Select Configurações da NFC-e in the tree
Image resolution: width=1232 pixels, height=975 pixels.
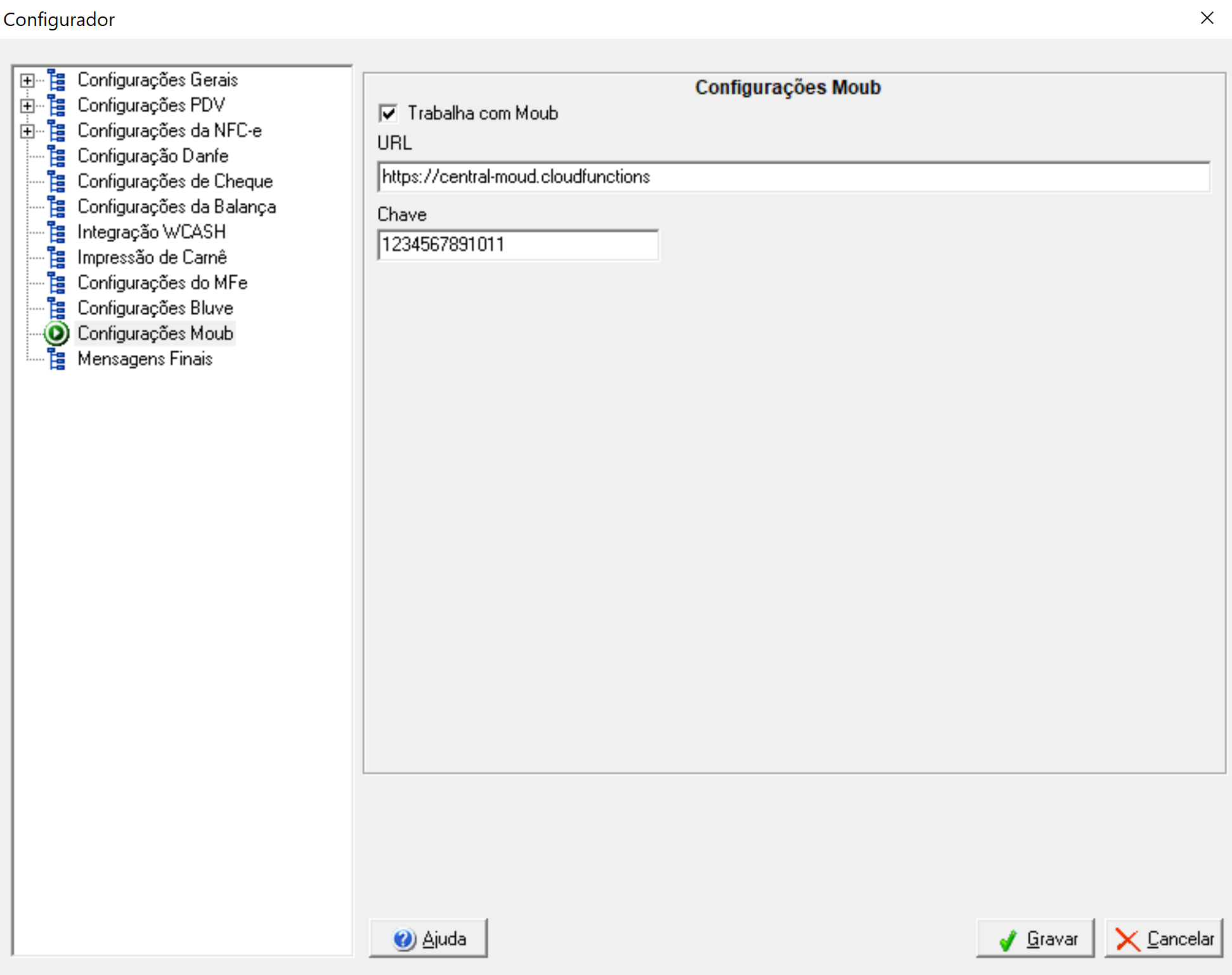click(x=169, y=131)
